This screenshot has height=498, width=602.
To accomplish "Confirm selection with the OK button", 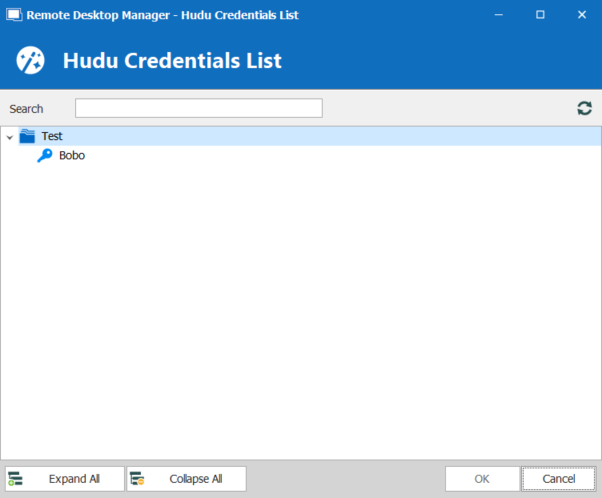I will (x=481, y=479).
